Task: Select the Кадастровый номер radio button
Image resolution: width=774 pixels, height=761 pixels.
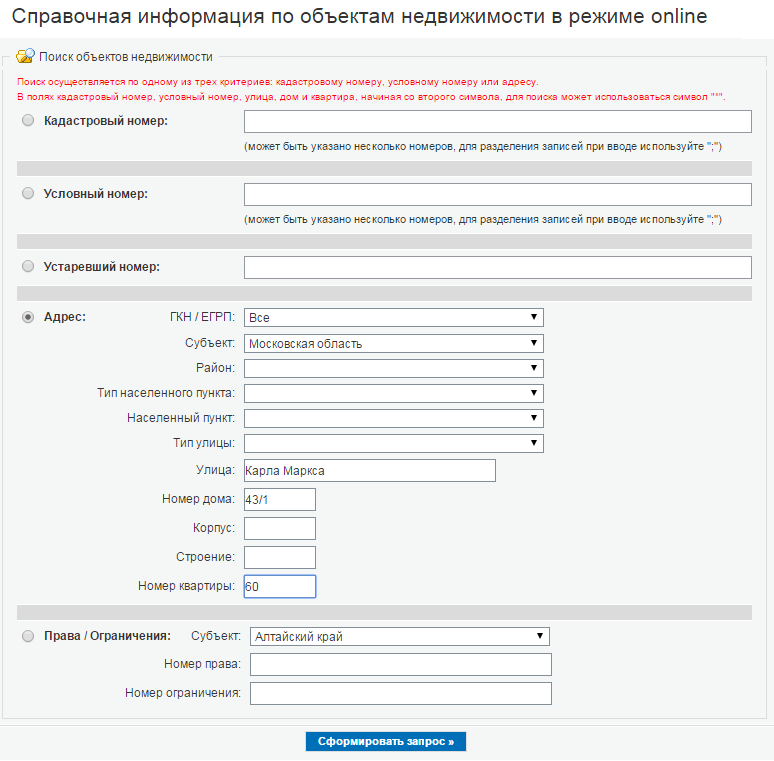Action: 28,120
